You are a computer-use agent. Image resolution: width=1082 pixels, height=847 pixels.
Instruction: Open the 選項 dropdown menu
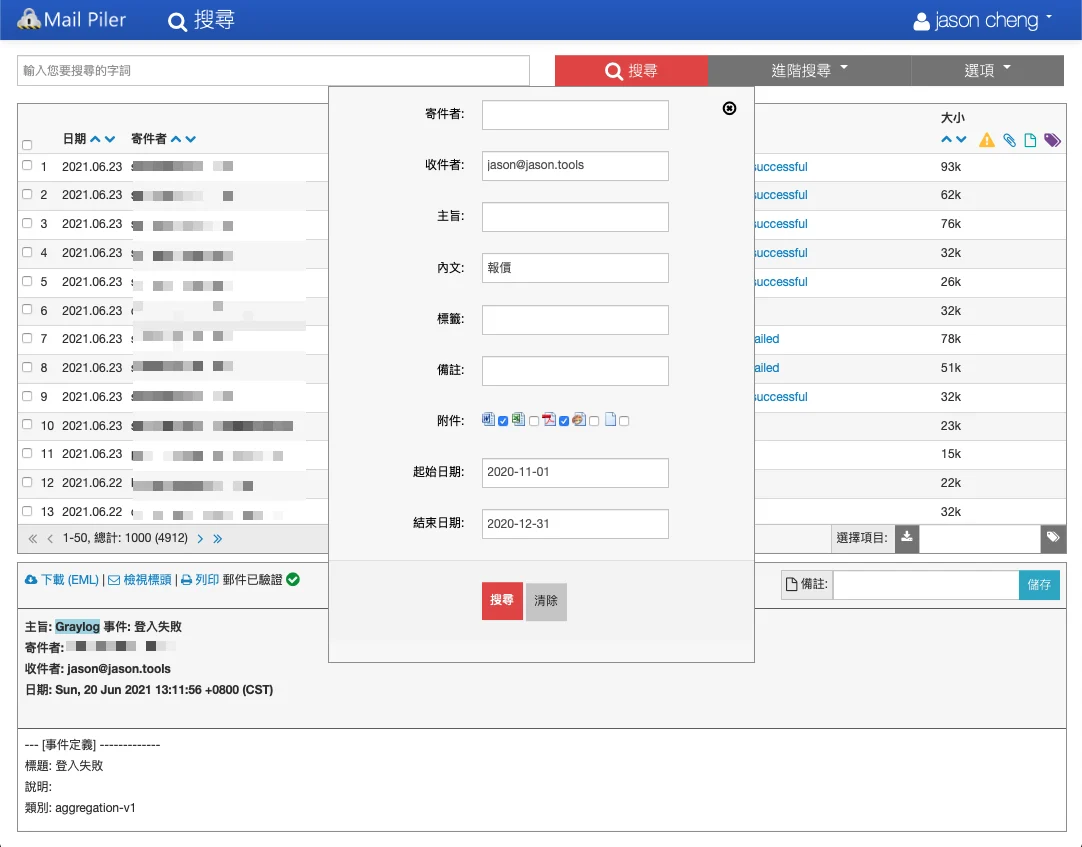point(987,70)
